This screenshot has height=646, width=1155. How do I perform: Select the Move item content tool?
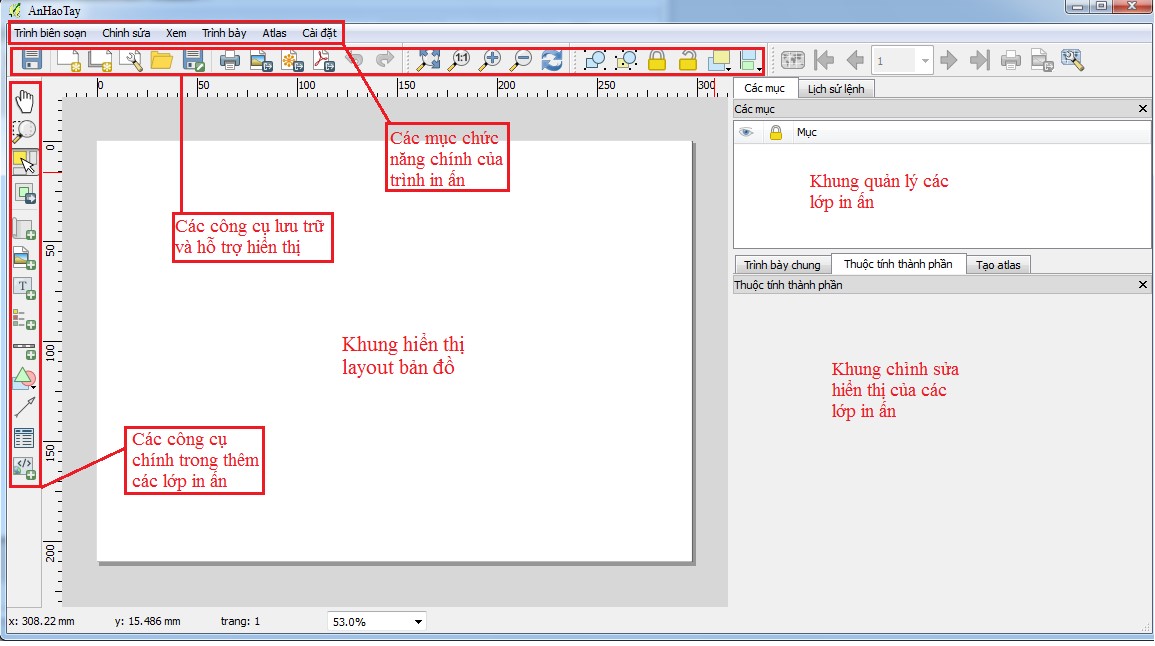point(24,194)
